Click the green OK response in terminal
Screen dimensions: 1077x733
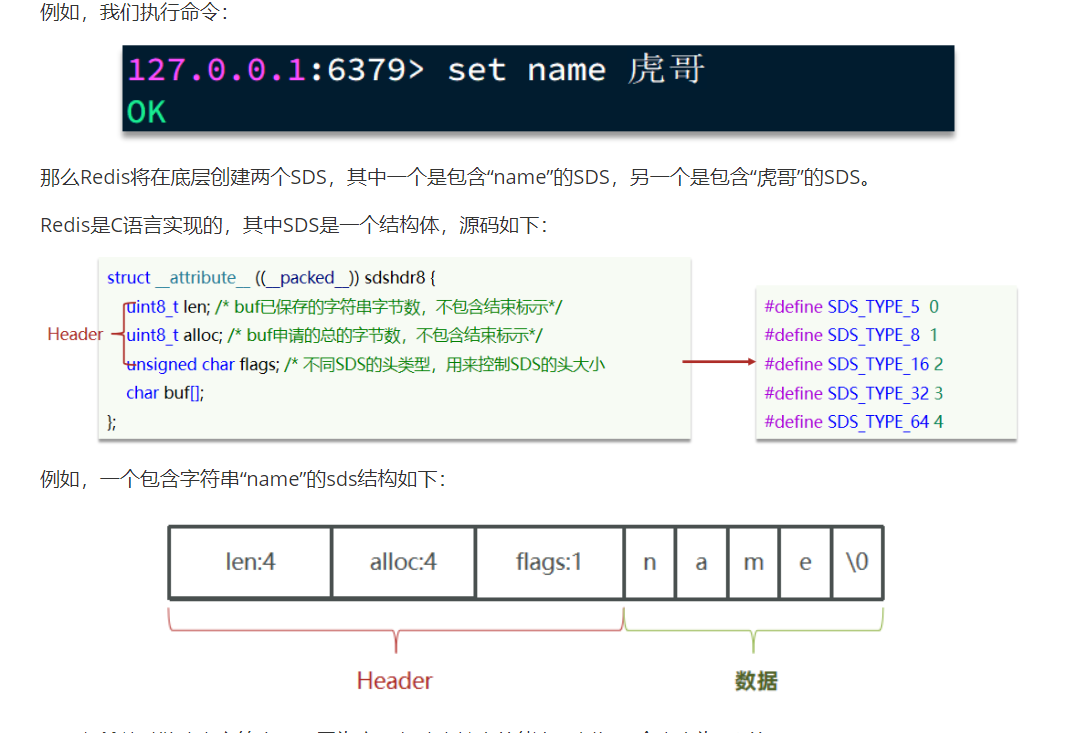146,112
